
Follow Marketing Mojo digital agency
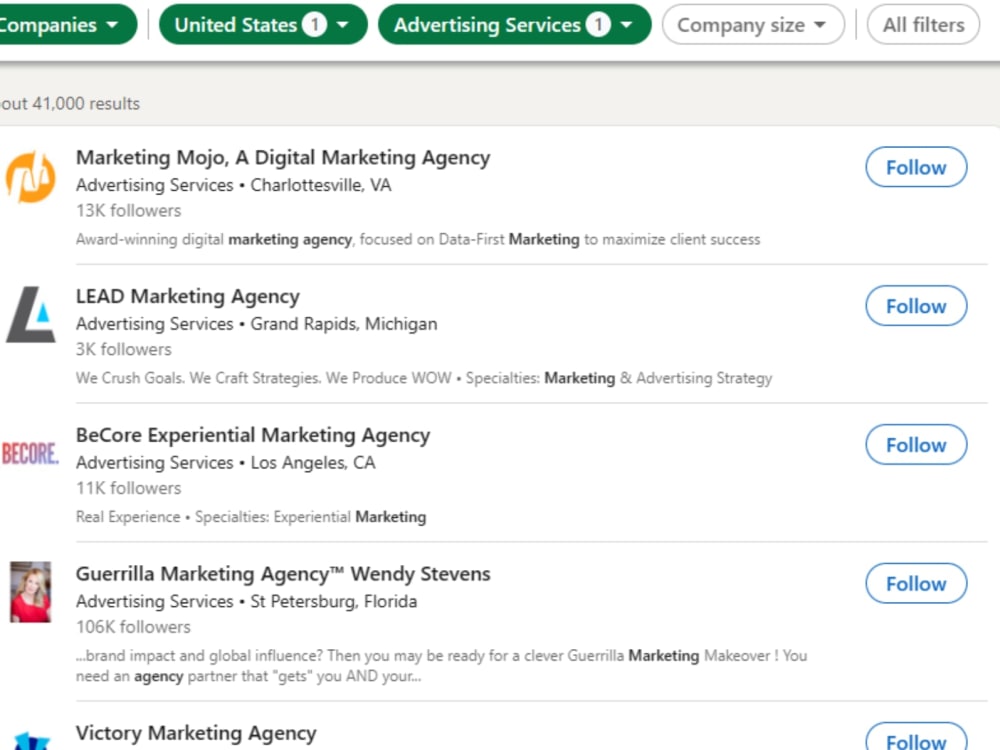(916, 167)
